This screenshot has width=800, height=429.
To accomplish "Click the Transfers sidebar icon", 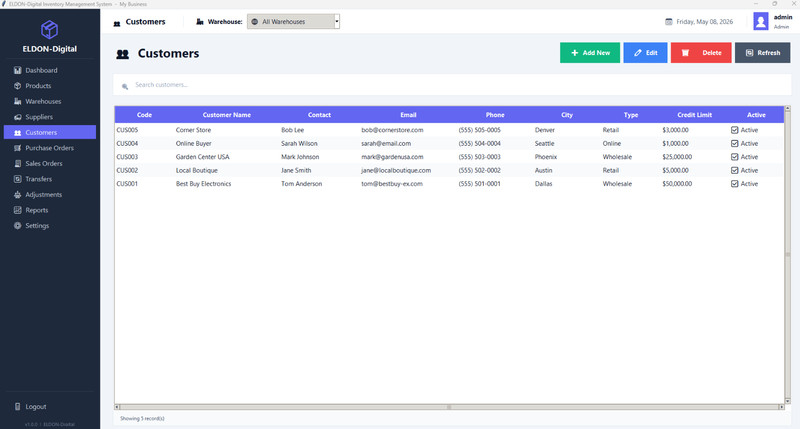I will [x=17, y=179].
